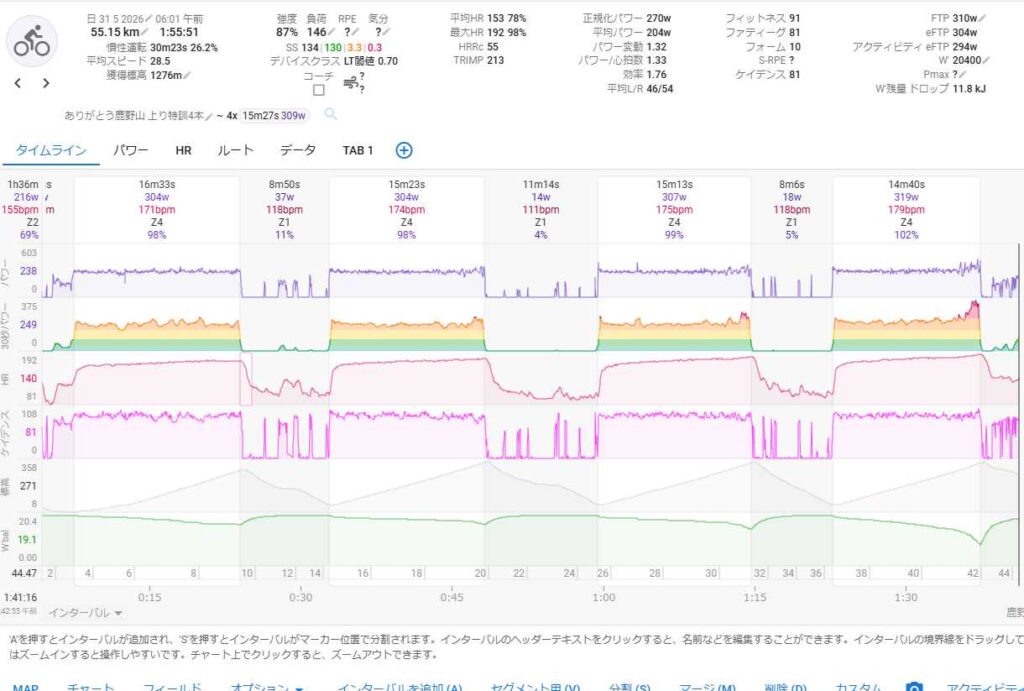Click interval marker number 26
The width and height of the screenshot is (1024, 691).
603,573
